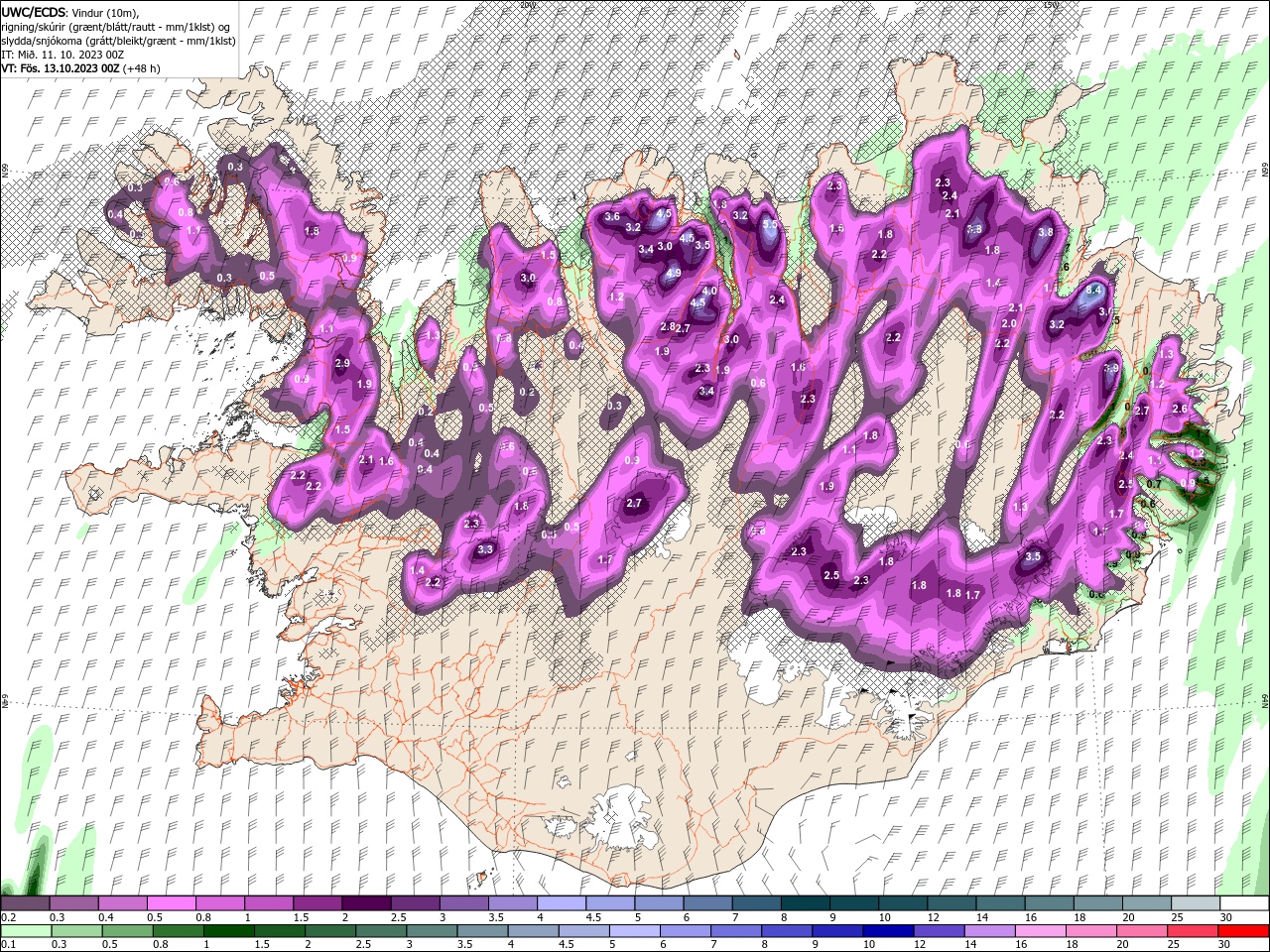Click the navy 10 swatch in the rain legend

pos(889,931)
